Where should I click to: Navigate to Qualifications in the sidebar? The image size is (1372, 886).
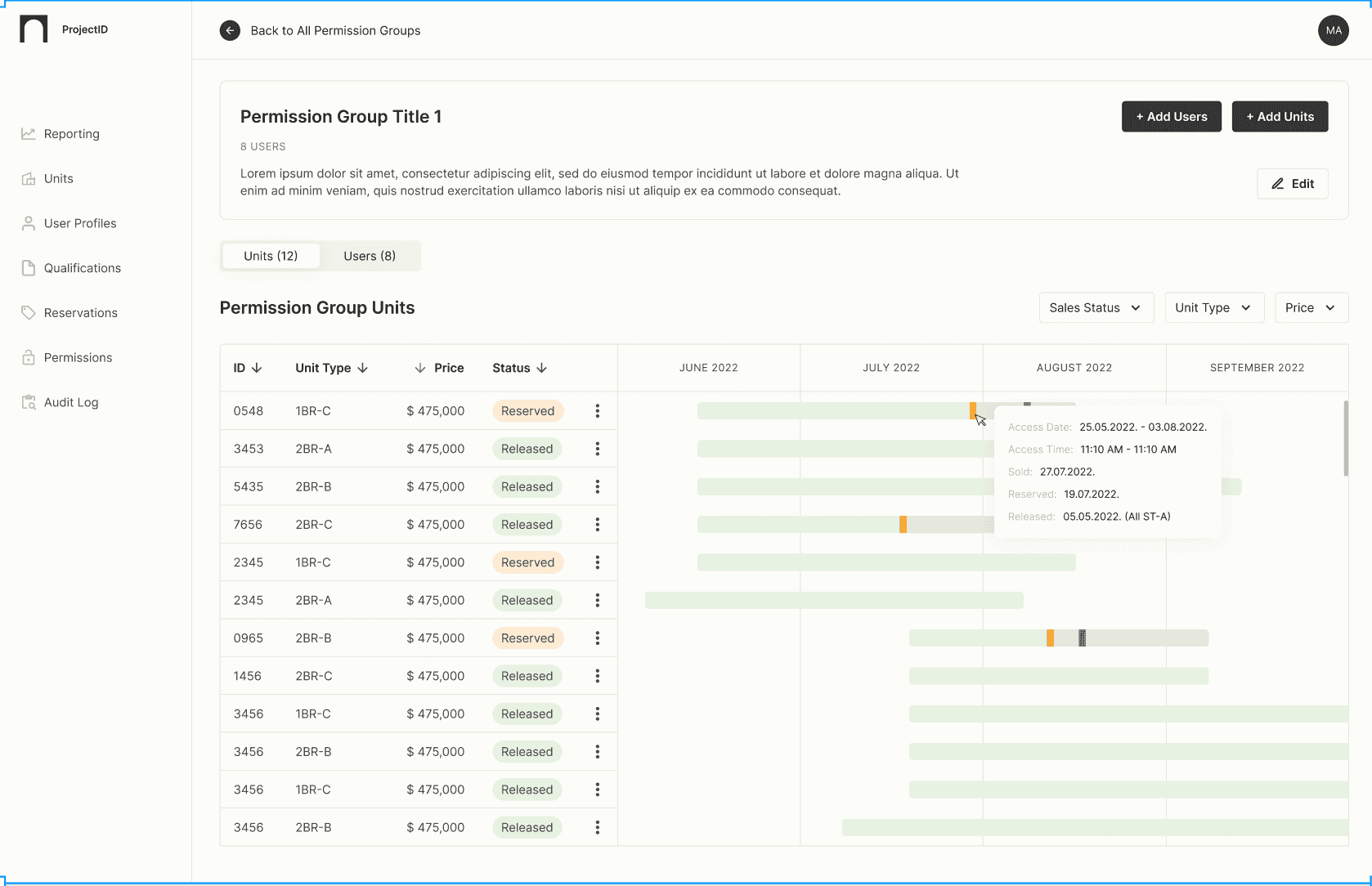29,267
